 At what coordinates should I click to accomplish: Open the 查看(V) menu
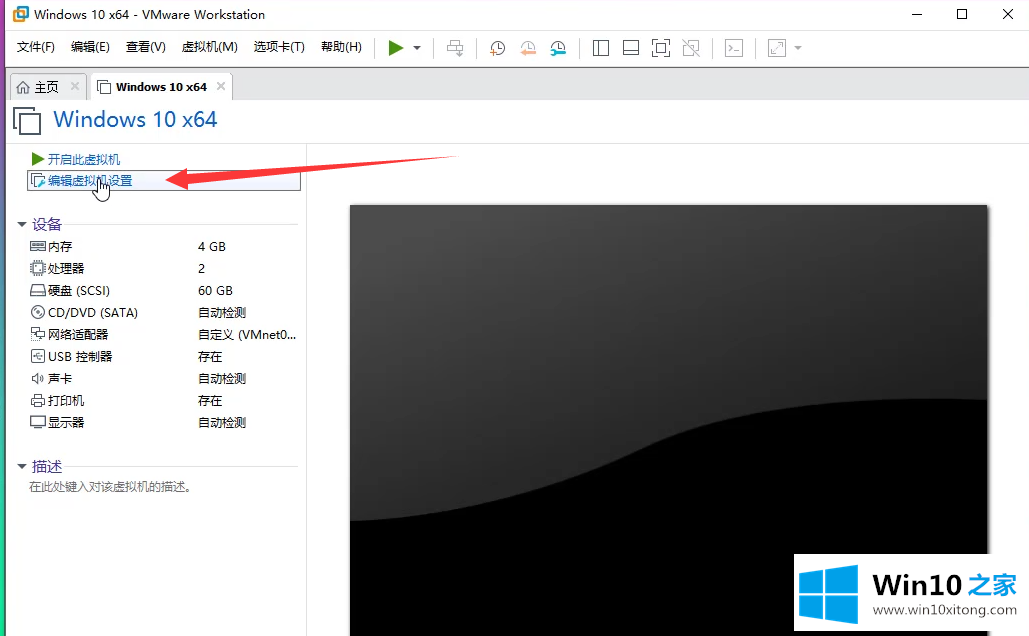[x=146, y=47]
